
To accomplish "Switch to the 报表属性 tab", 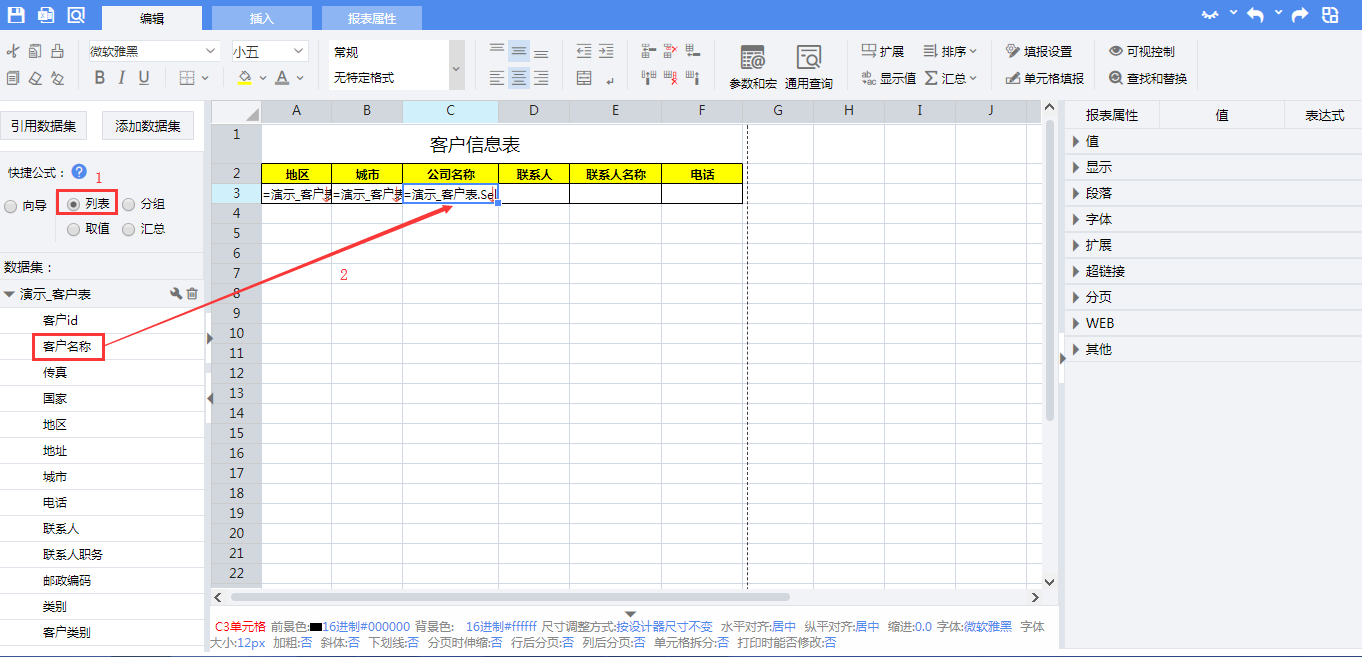I will point(371,18).
